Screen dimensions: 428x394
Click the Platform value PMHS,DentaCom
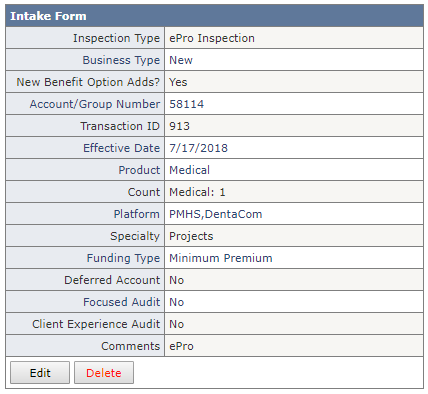216,214
